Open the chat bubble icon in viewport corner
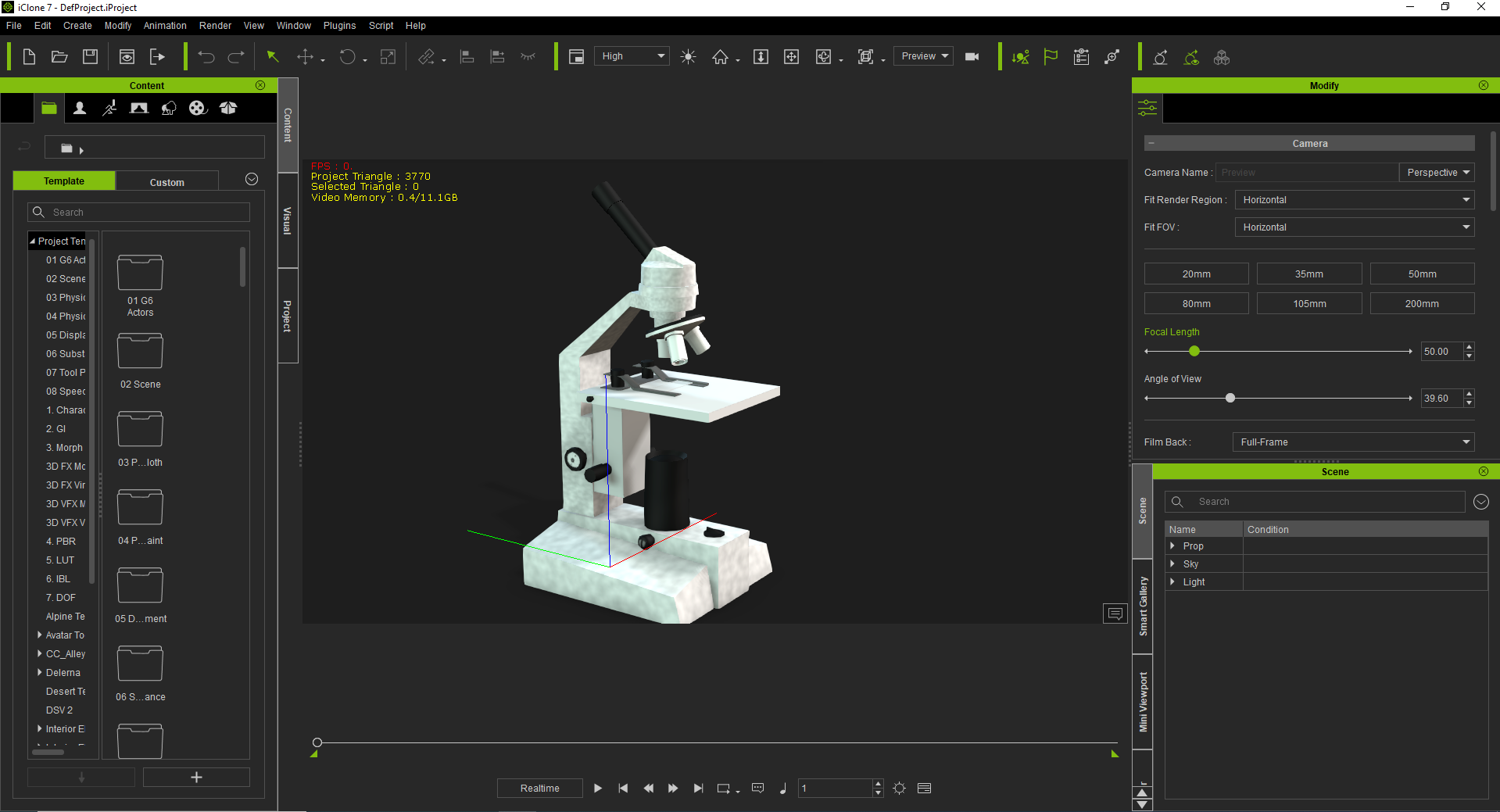 point(1115,613)
